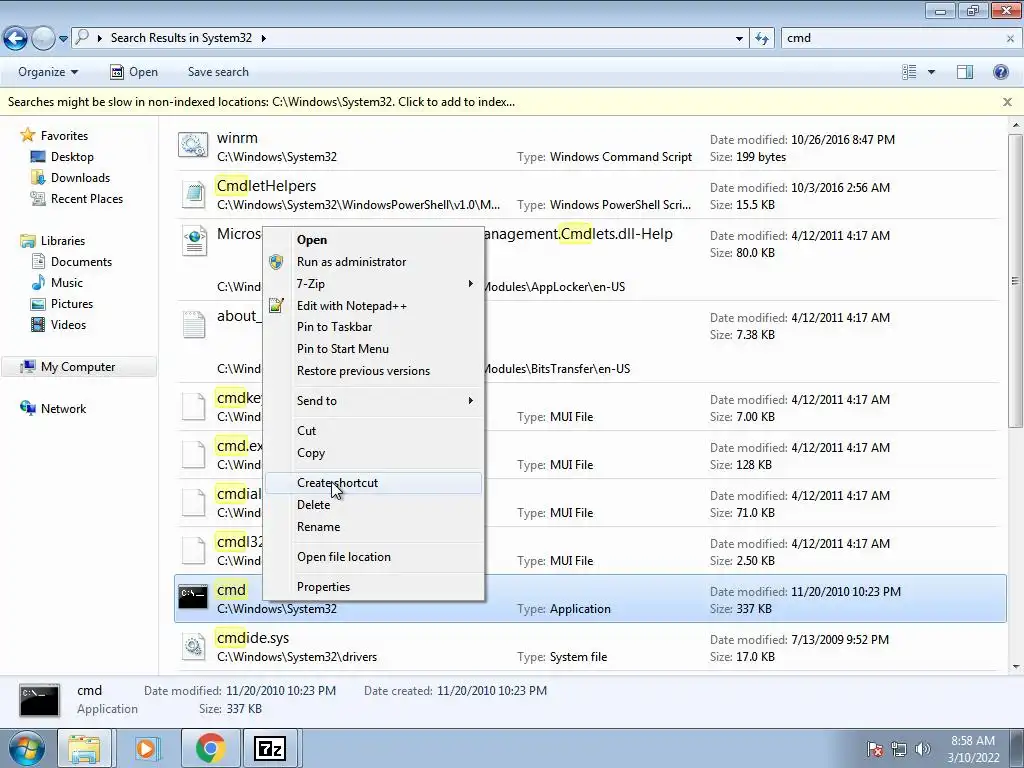Screen dimensions: 1024x768
Task: Click the Back navigation arrow
Action: click(16, 39)
